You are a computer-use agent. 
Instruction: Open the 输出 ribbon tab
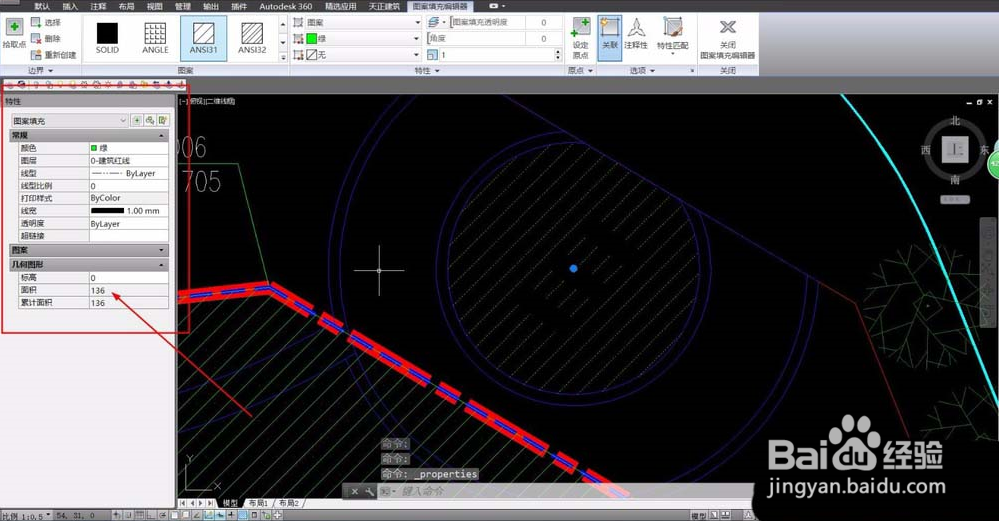click(210, 6)
